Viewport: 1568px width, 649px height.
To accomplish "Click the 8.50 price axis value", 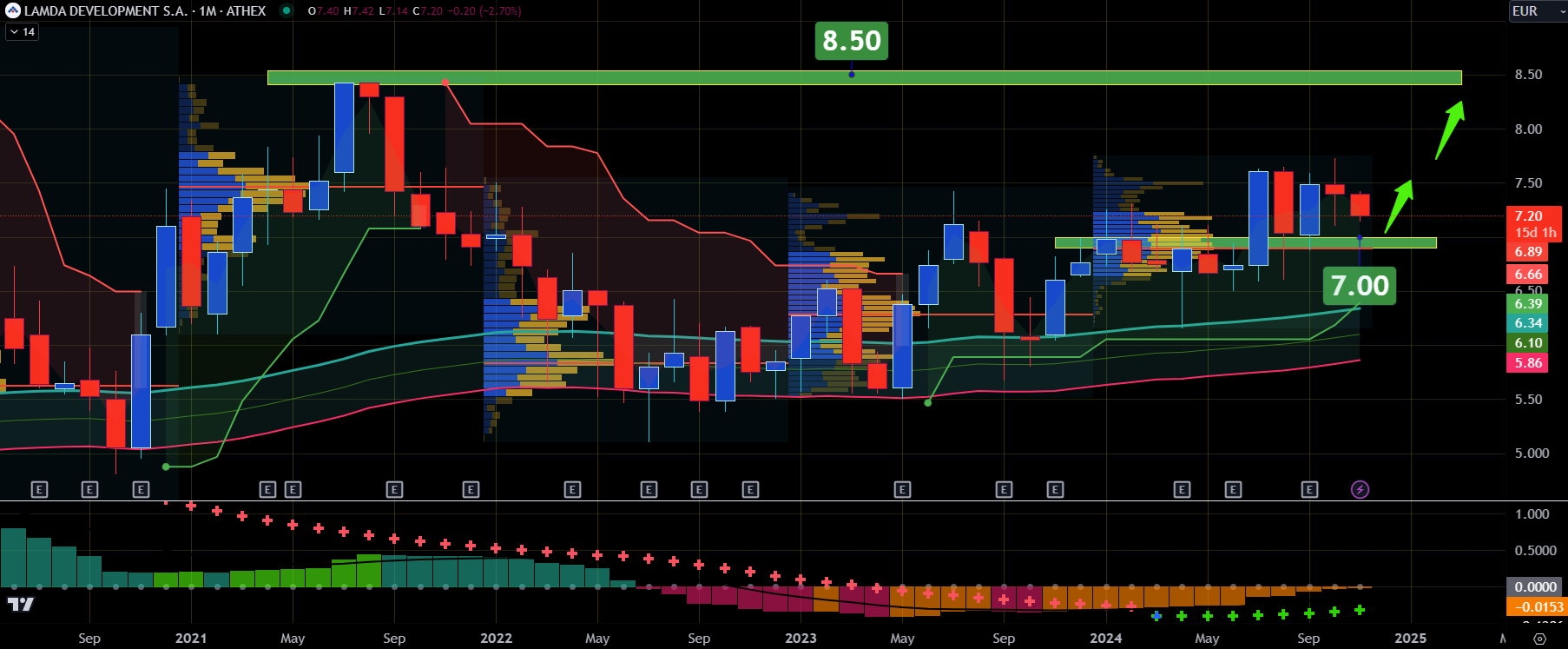I will [1528, 75].
